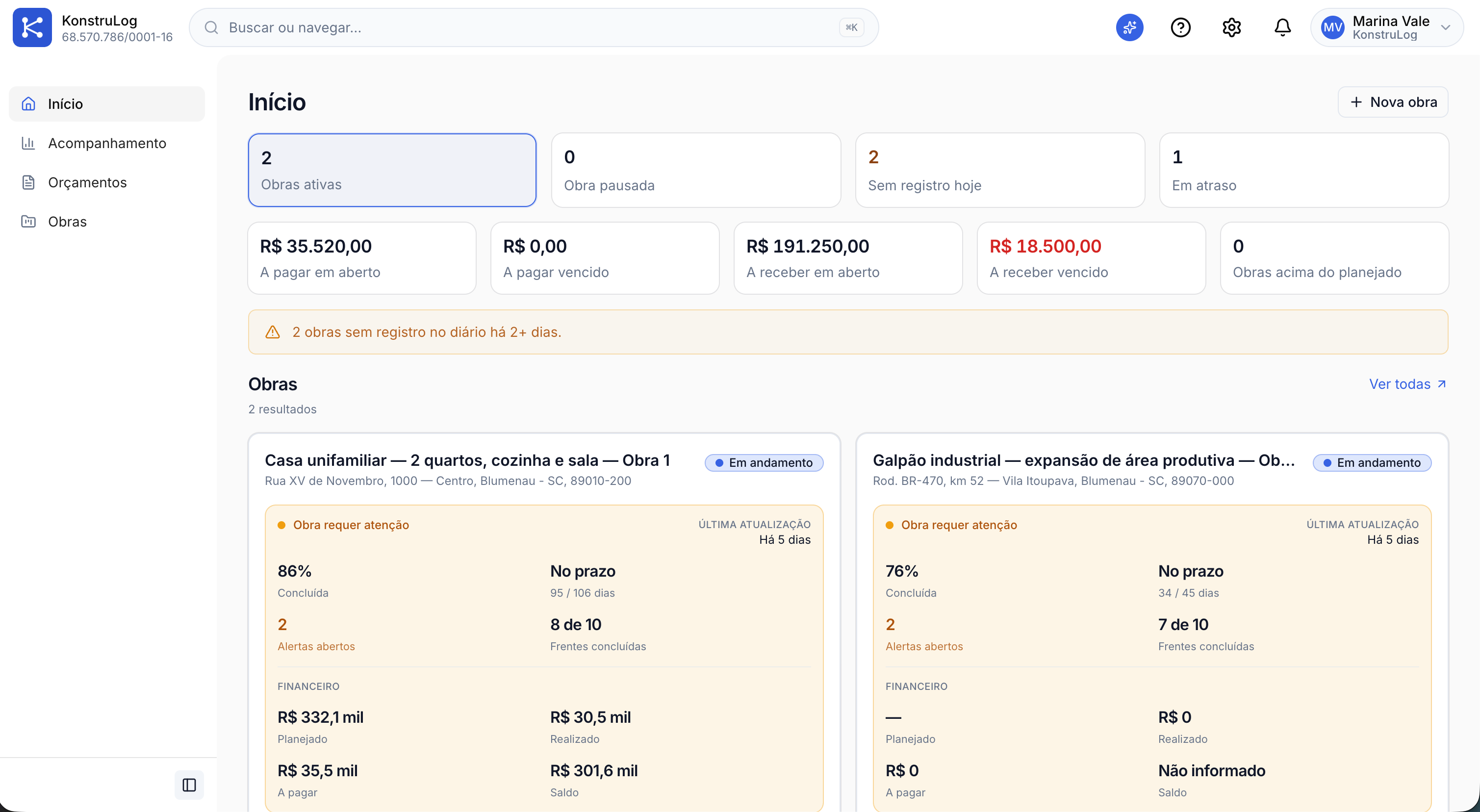Open the A receber vencido card
The image size is (1480, 812).
[1091, 258]
